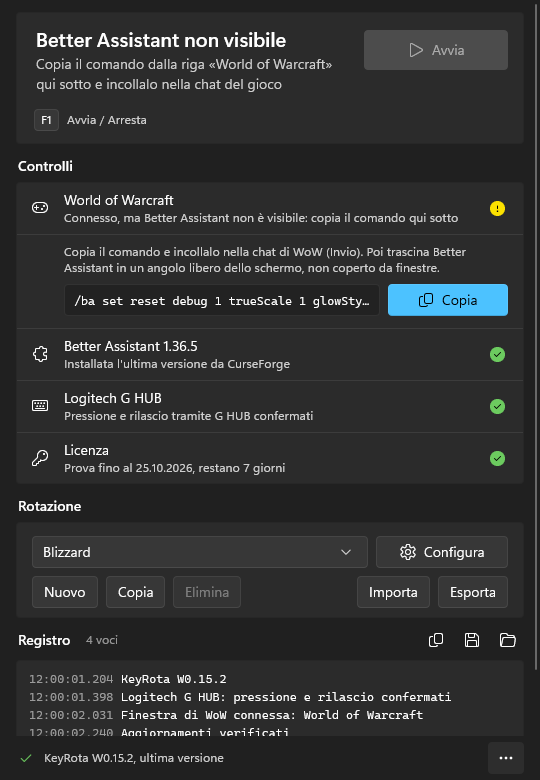Click the Licenza green check status icon
This screenshot has height=780, width=540.
point(497,458)
